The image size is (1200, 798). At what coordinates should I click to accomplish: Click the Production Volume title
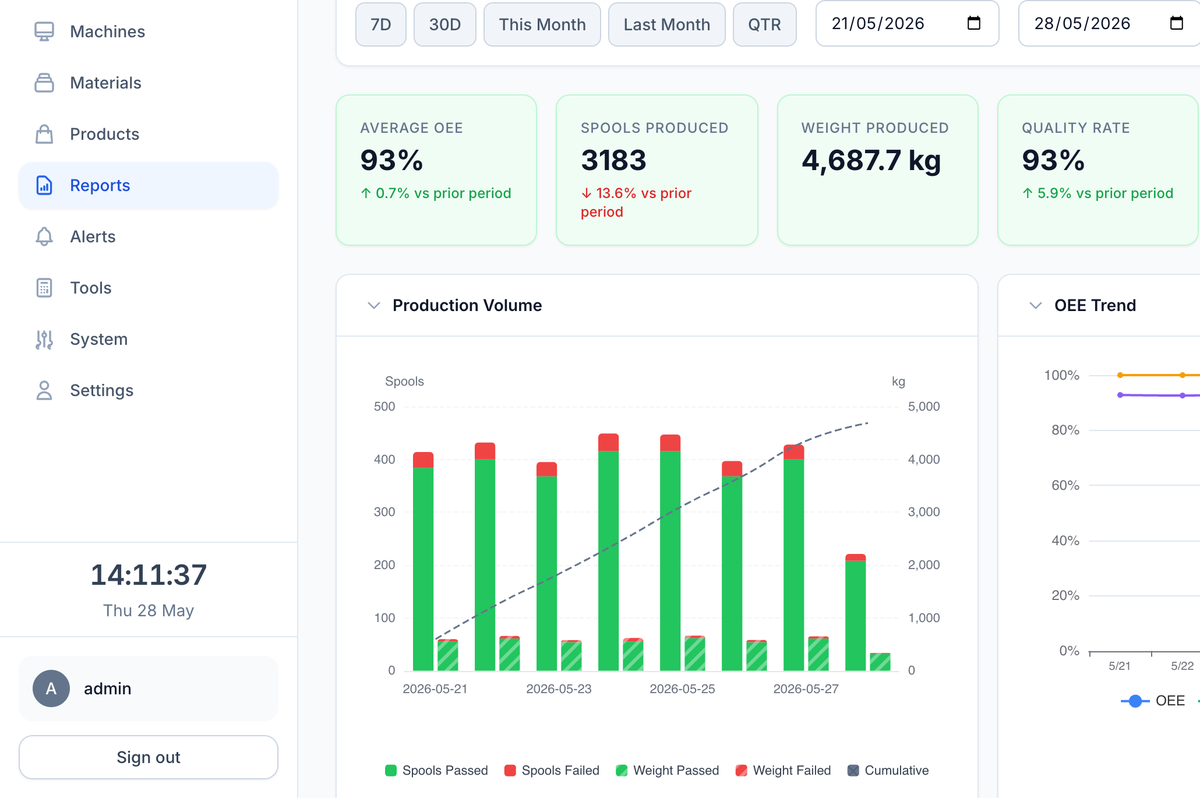click(467, 305)
